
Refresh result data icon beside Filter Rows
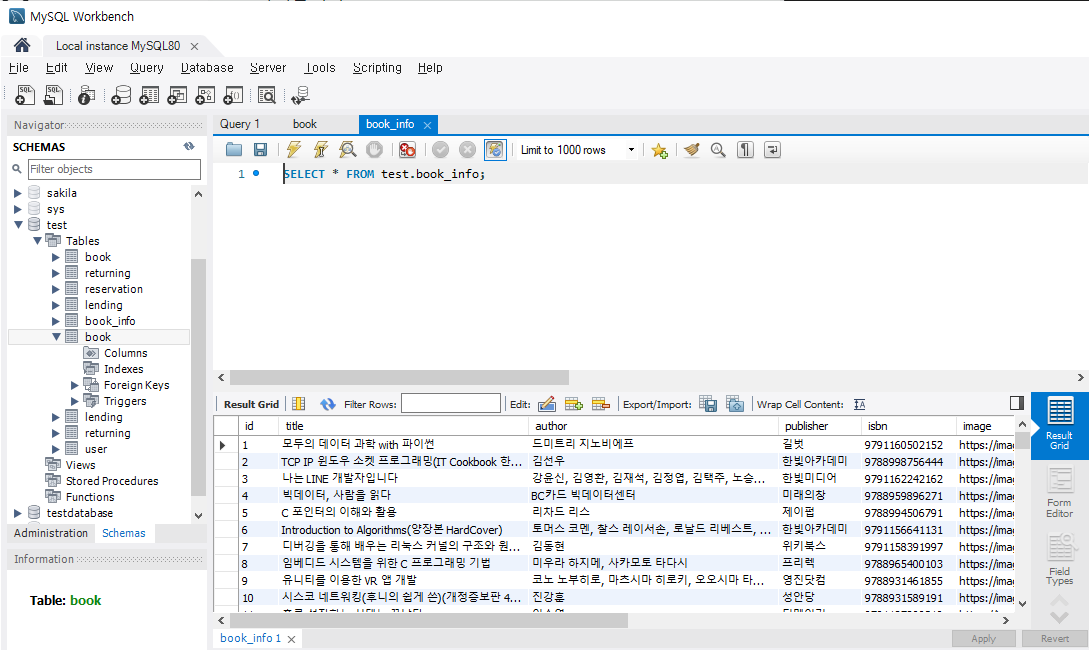tap(328, 404)
